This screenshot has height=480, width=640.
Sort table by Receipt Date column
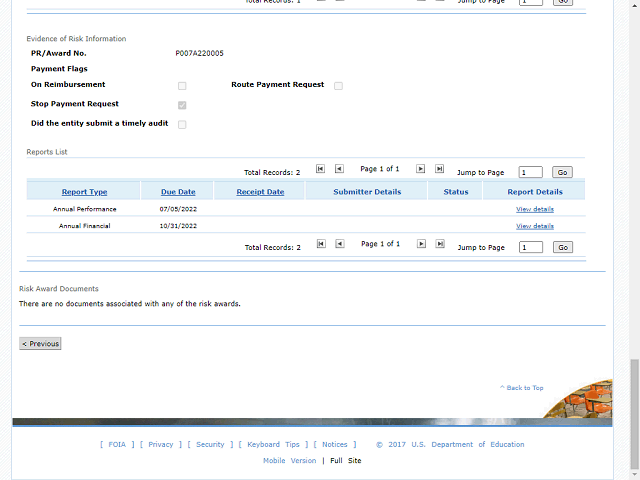click(x=260, y=192)
